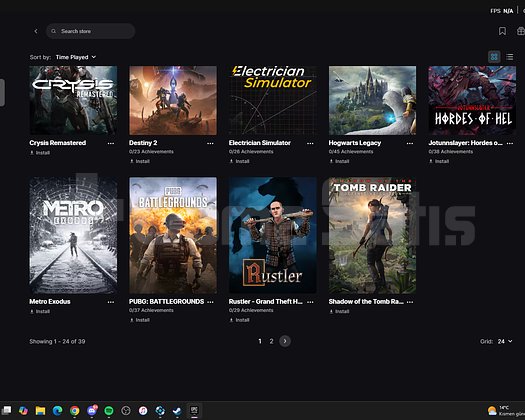Install Jotunnslayer: Hordes of Hel
The height and width of the screenshot is (420, 525).
pos(439,161)
